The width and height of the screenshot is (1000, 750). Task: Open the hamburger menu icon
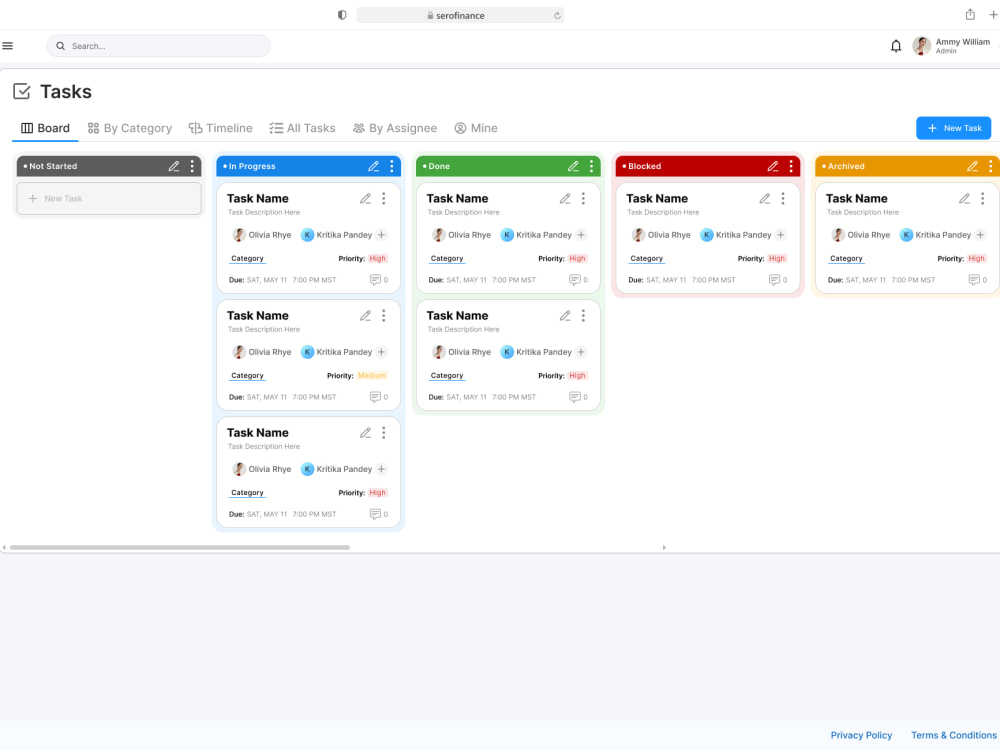8,46
